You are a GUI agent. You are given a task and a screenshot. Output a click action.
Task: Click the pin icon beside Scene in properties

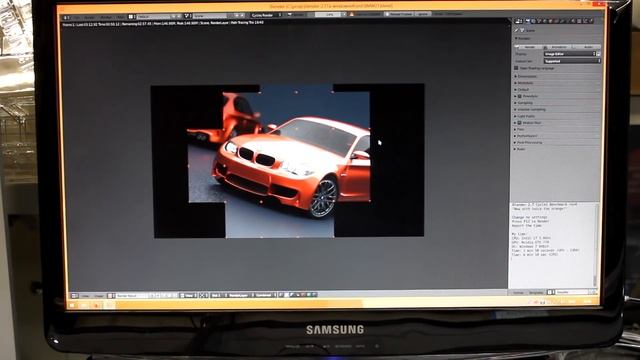click(x=516, y=30)
